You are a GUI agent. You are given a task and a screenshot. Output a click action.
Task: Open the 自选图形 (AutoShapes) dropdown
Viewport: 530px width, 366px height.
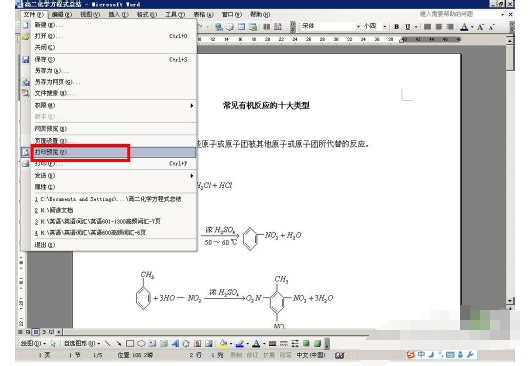pyautogui.click(x=82, y=343)
